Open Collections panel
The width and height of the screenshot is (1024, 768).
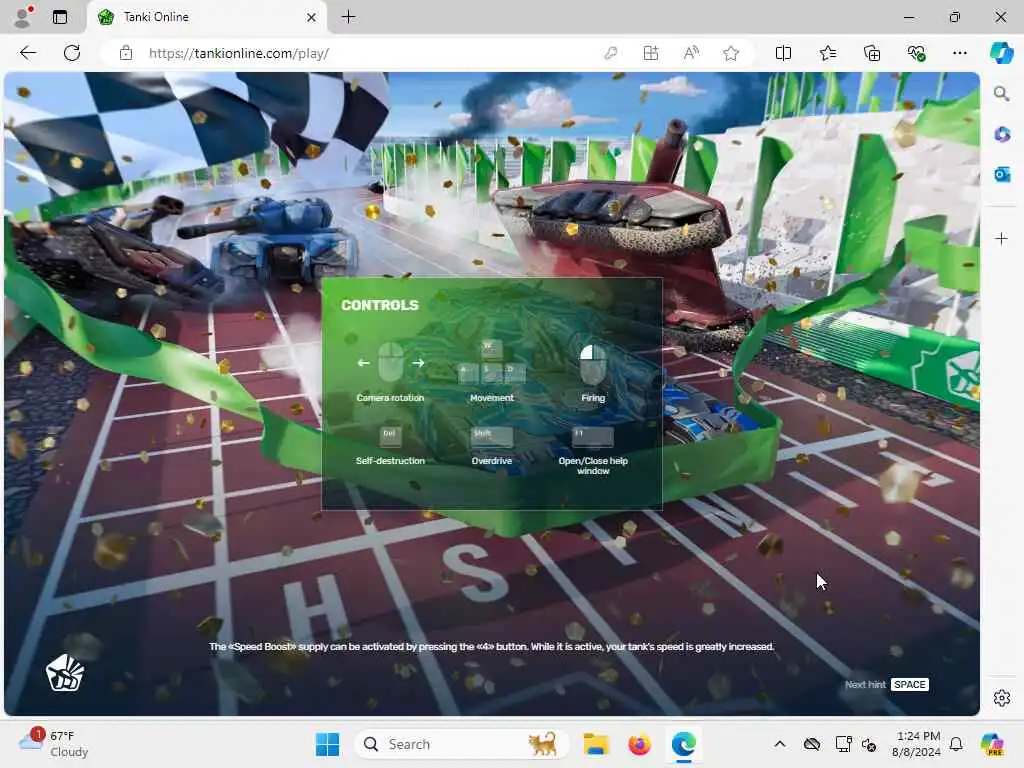click(x=872, y=53)
